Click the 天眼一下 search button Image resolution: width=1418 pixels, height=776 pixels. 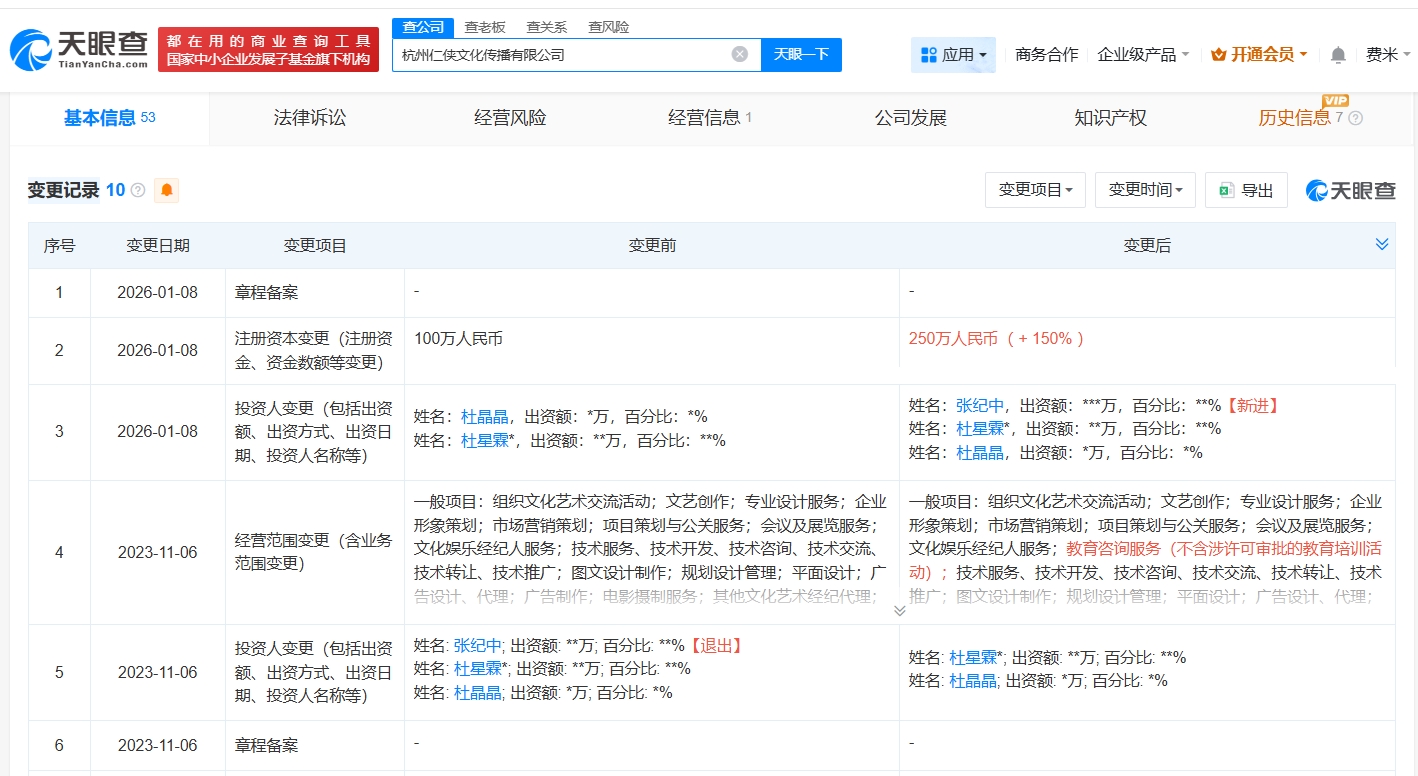point(801,54)
